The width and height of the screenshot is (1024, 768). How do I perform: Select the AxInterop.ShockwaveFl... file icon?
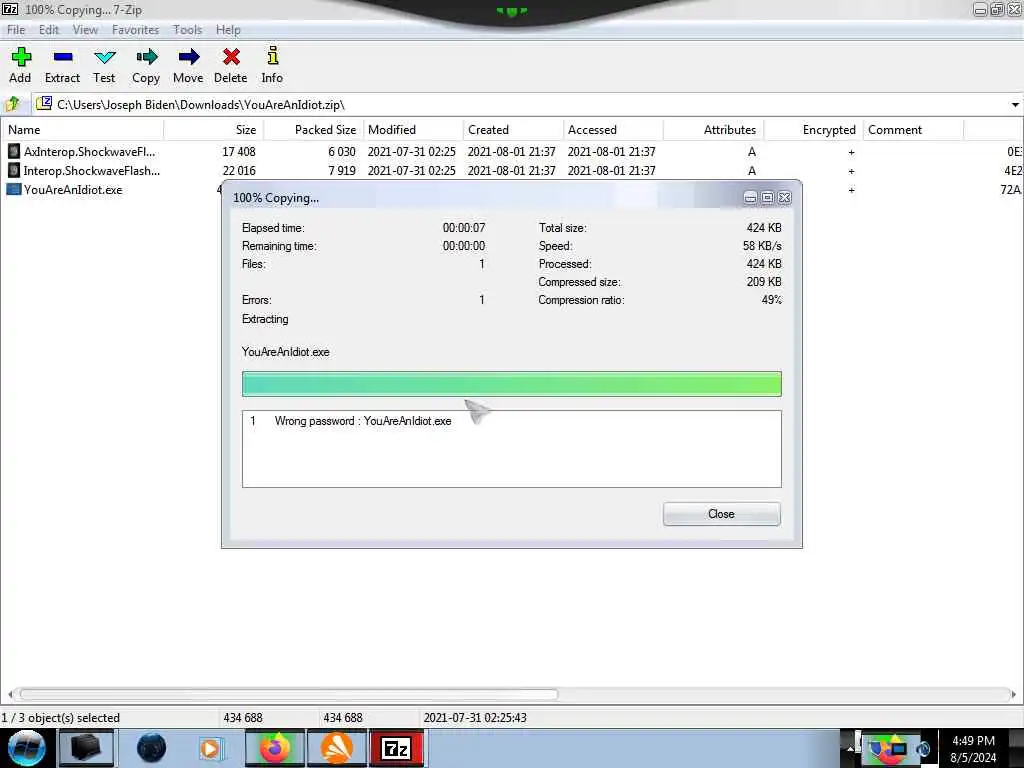14,152
